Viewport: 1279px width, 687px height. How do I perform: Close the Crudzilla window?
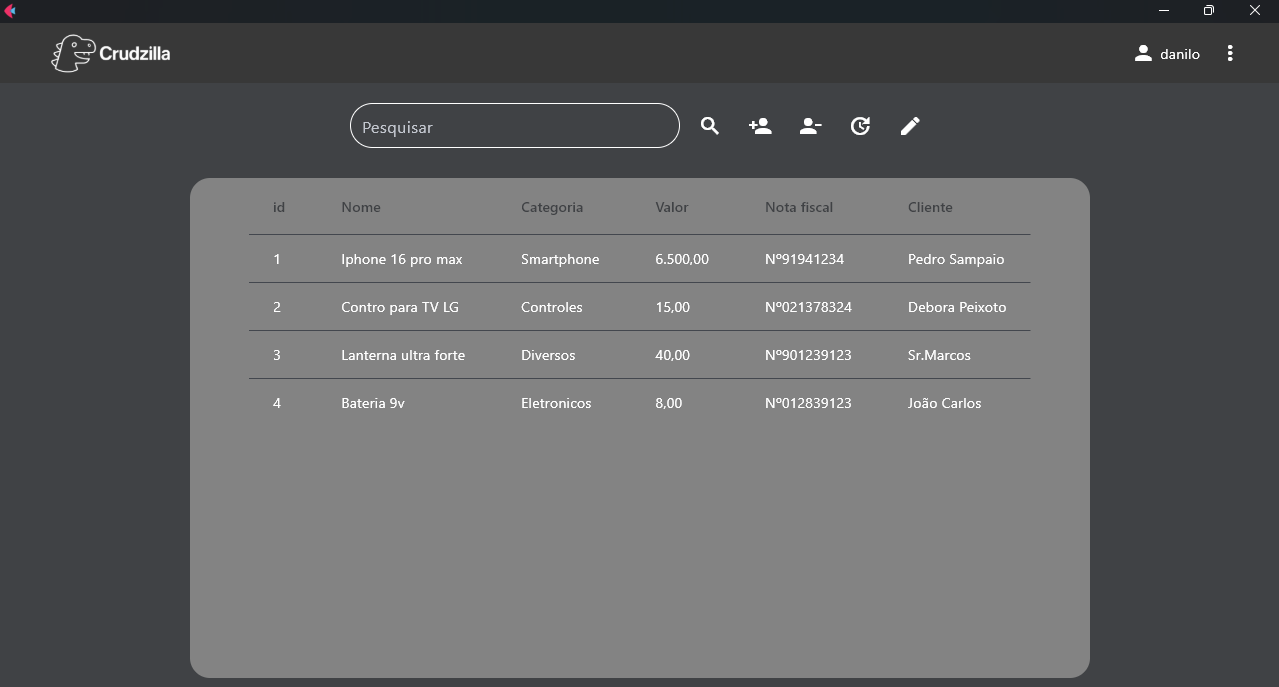click(x=1255, y=11)
